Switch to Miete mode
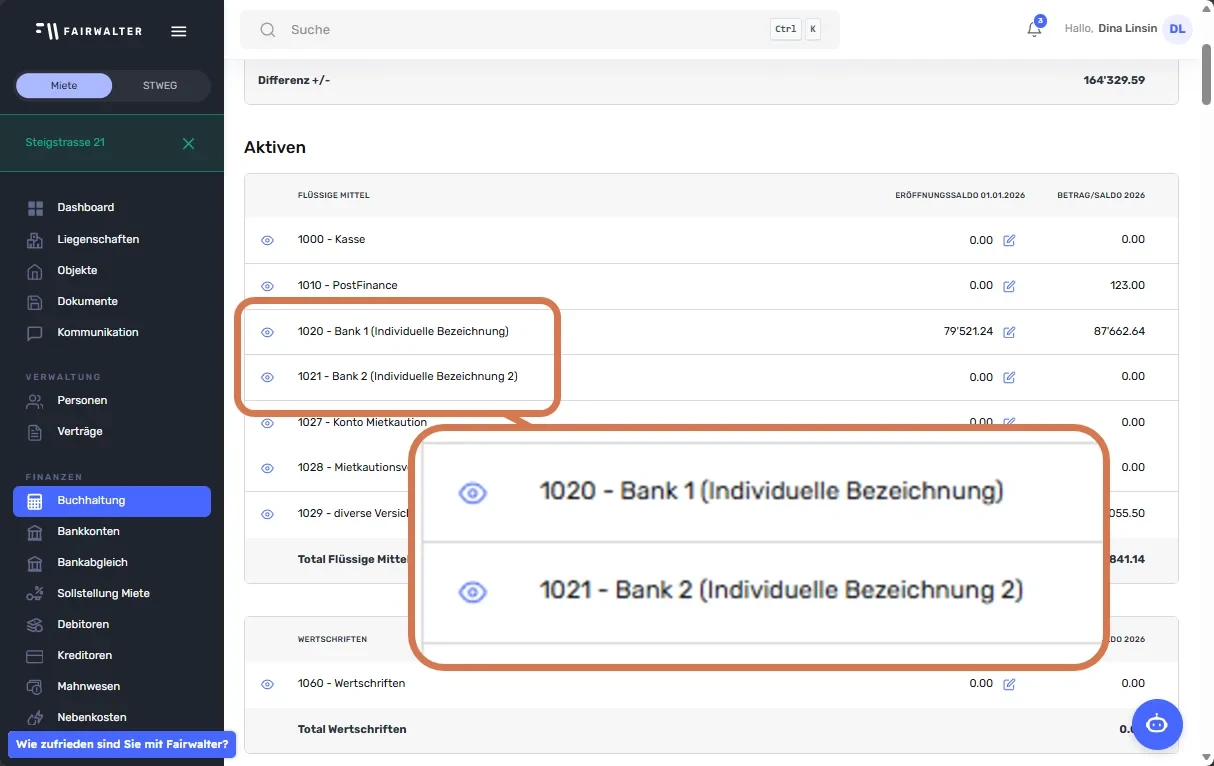 coord(64,86)
